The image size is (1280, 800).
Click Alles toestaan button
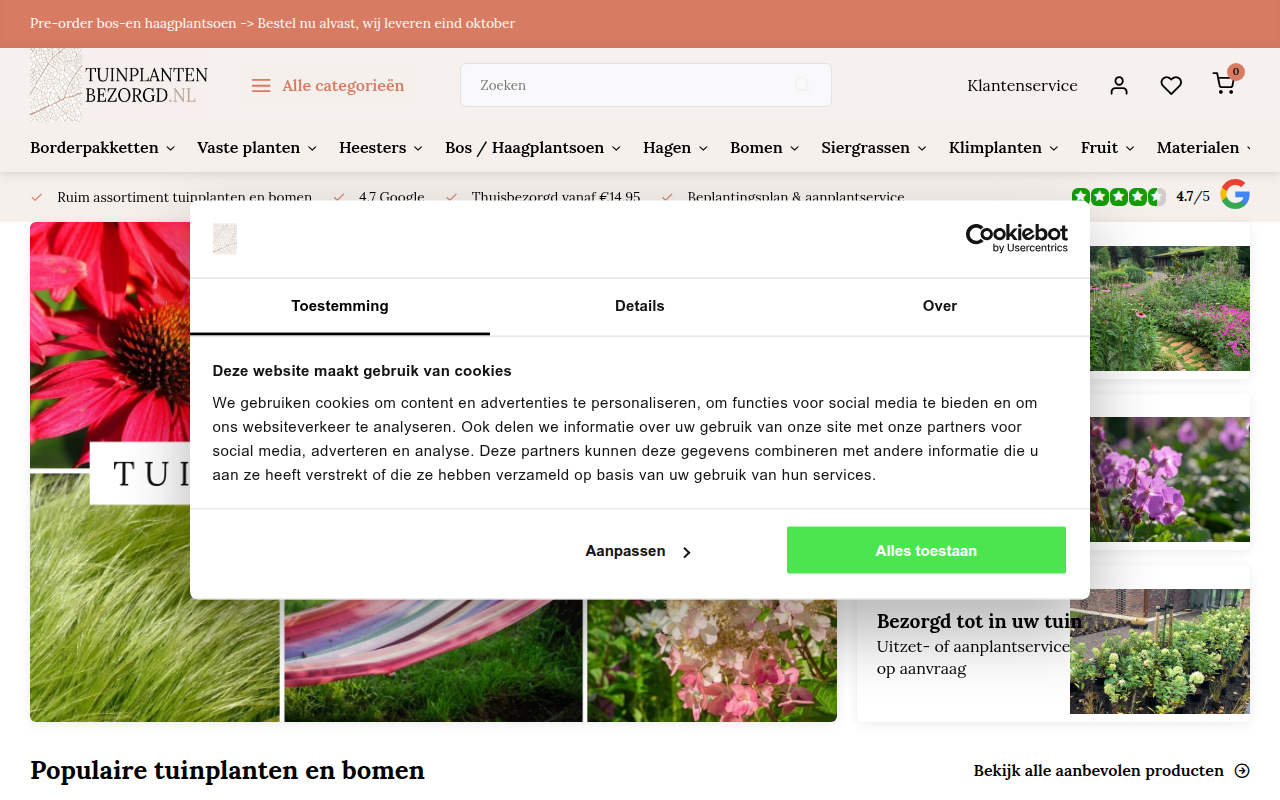926,550
